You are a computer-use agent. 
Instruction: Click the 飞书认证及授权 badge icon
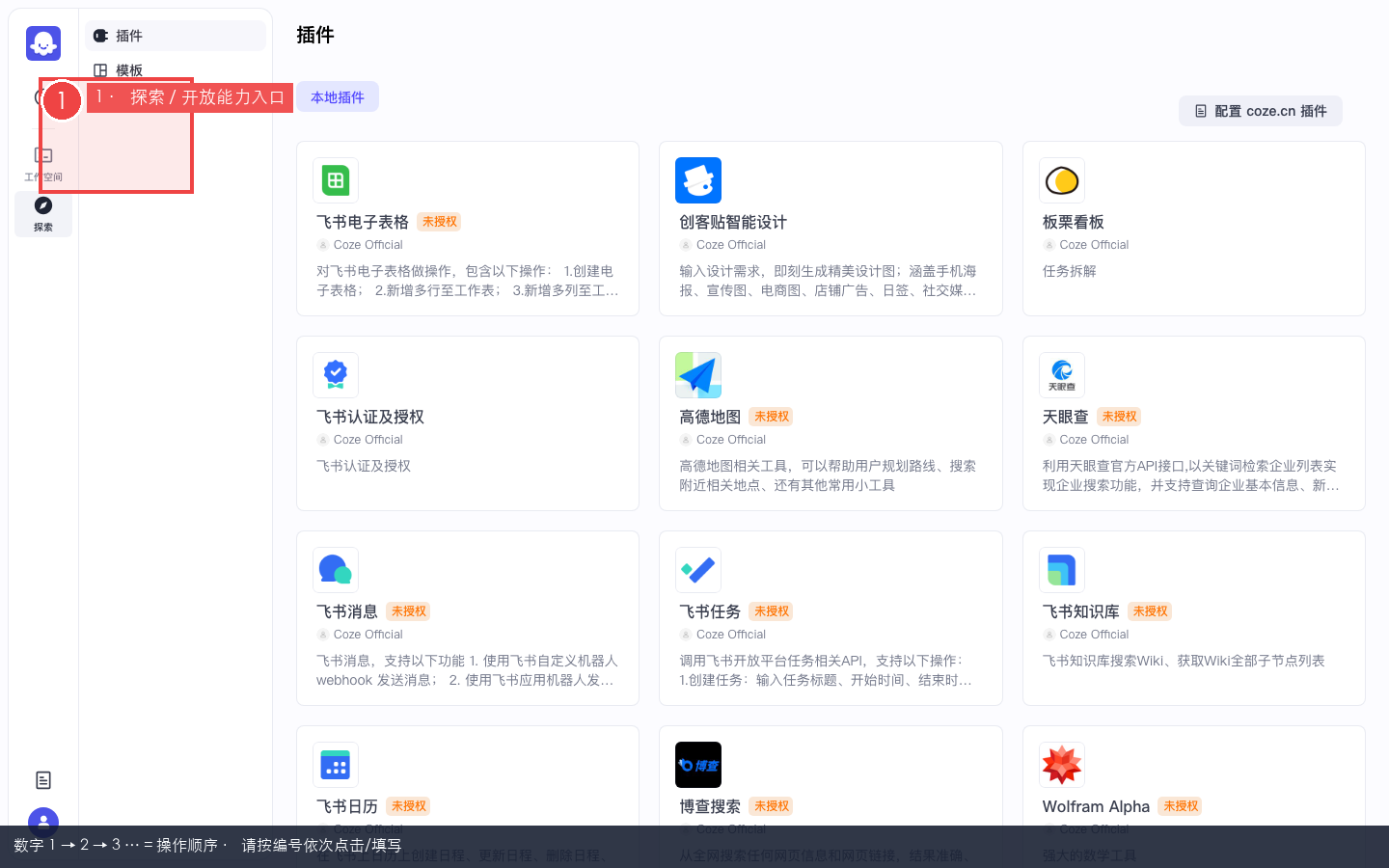(x=336, y=375)
